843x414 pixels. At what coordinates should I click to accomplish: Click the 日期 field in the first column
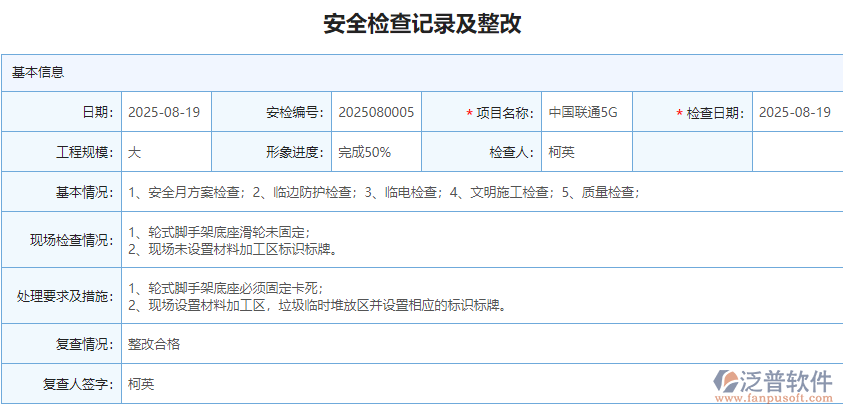coord(165,112)
